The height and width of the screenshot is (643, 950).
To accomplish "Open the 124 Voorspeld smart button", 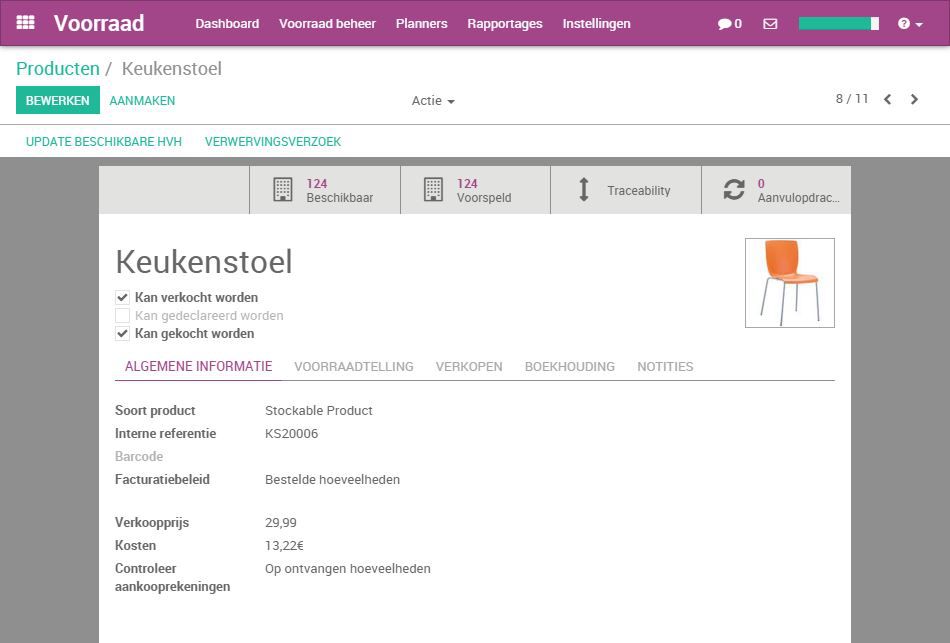I will tap(473, 189).
